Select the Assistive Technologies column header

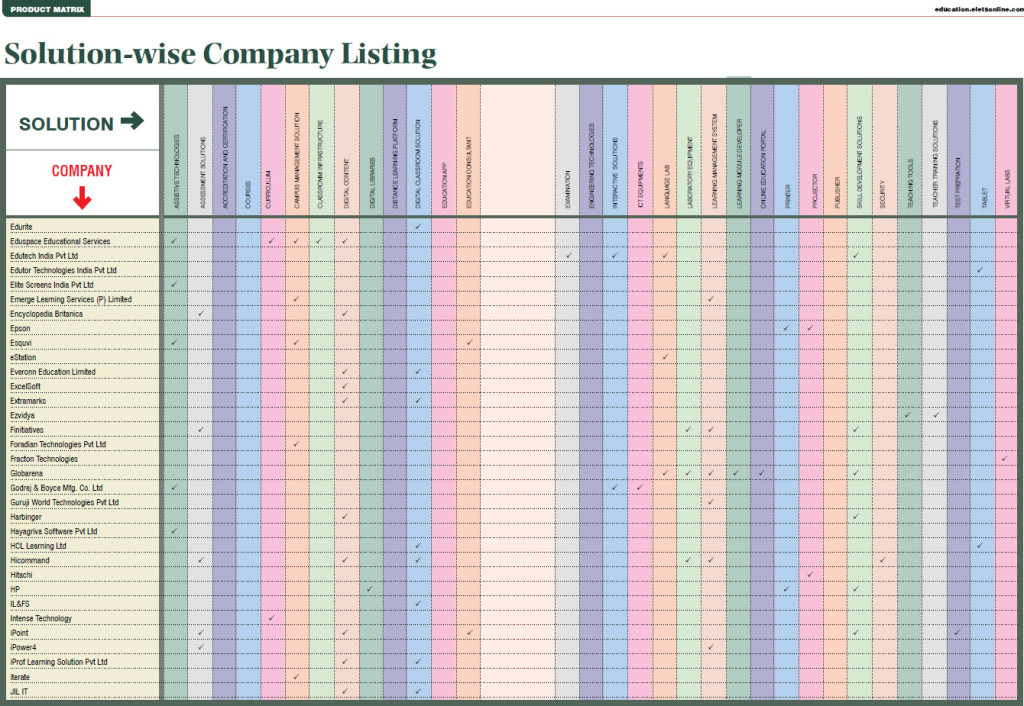[x=176, y=150]
